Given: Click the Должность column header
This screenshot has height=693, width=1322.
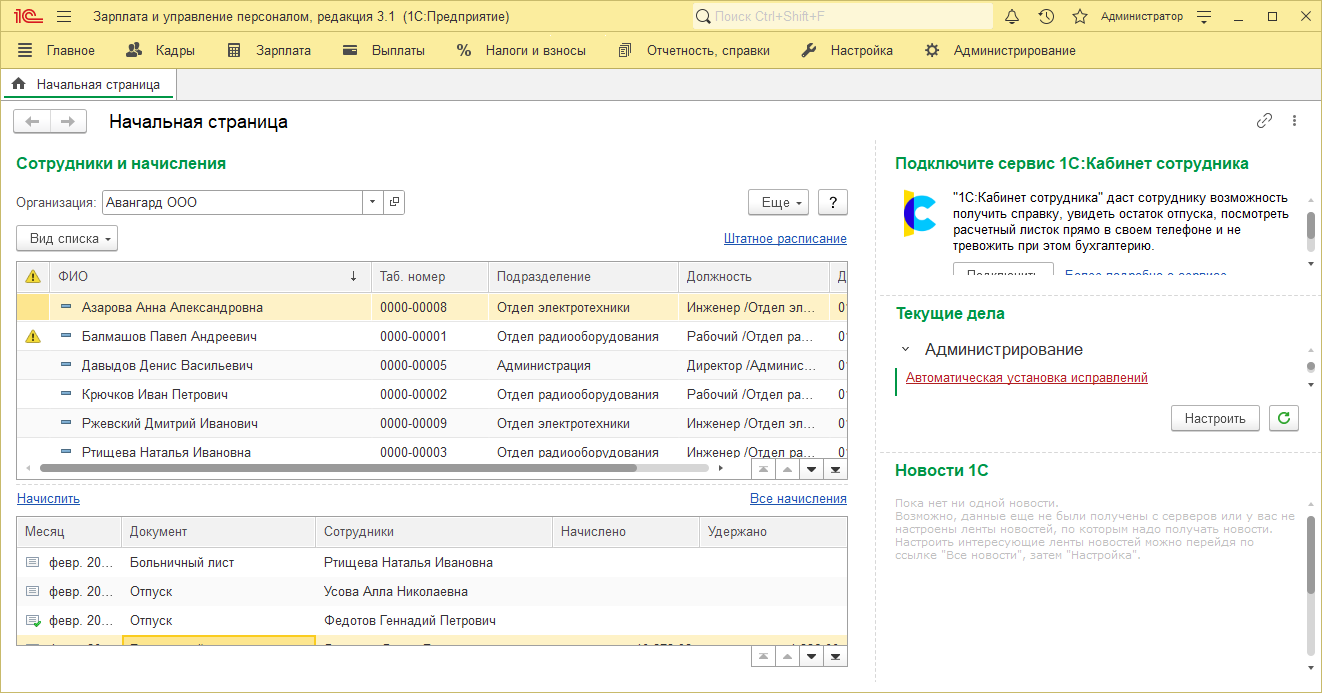Looking at the screenshot, I should [753, 277].
